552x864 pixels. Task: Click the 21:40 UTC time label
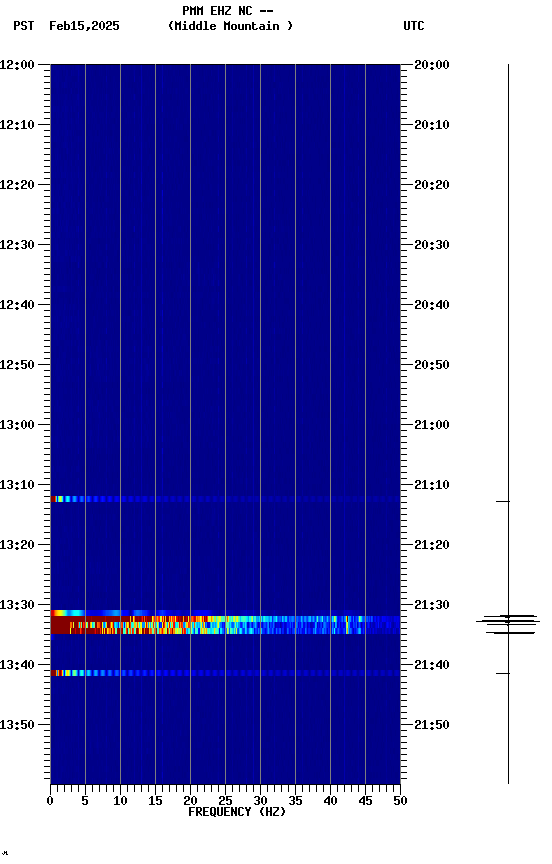pos(432,665)
